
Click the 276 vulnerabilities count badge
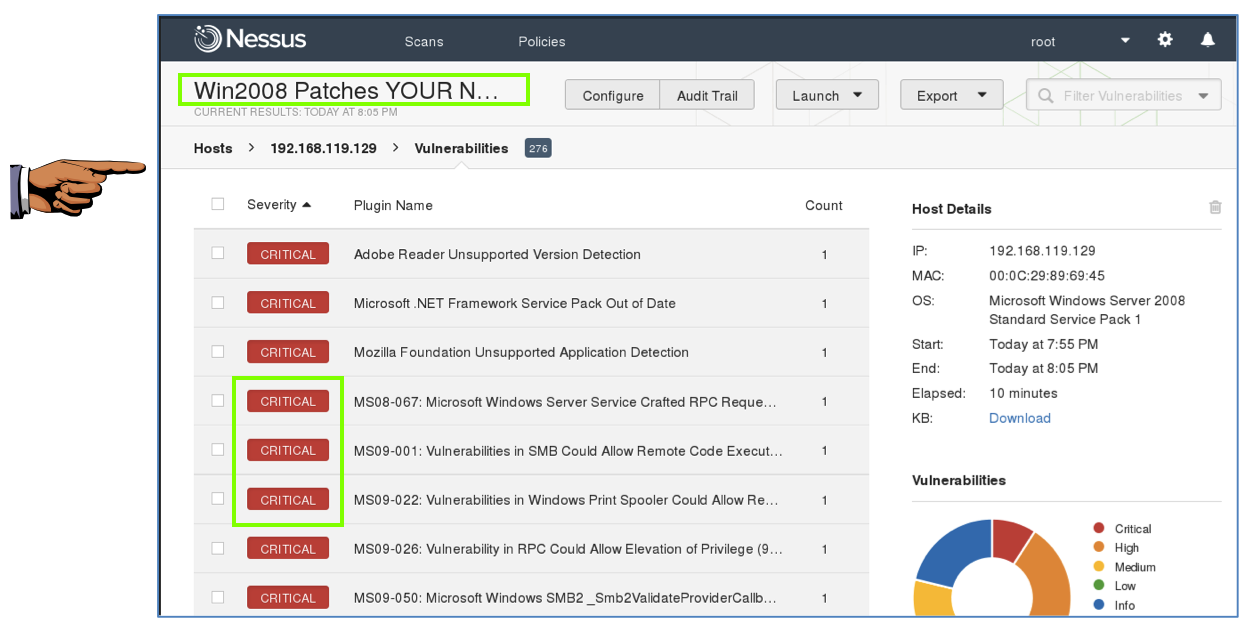click(x=538, y=148)
